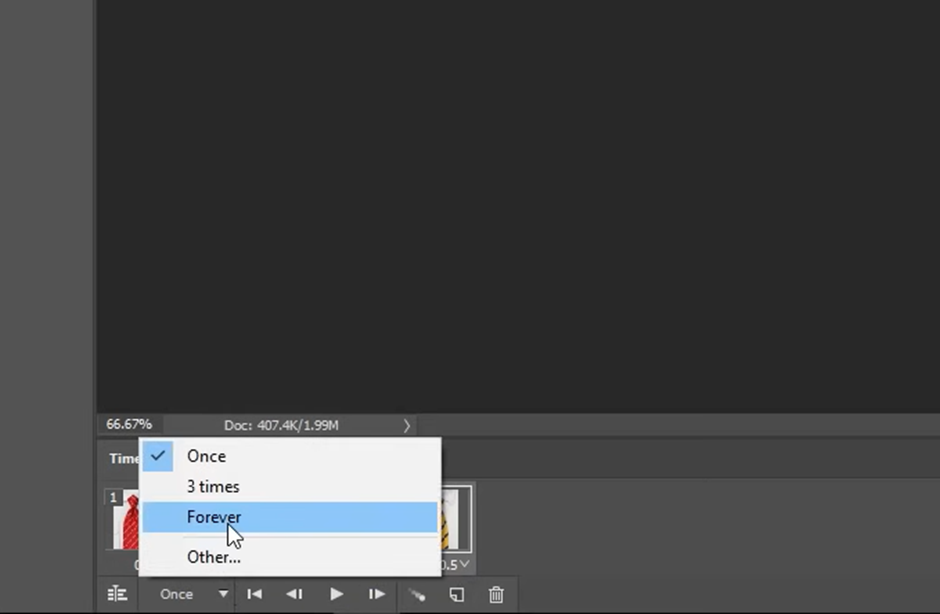Select the yellow striped tie frame thumbnail

tap(456, 518)
